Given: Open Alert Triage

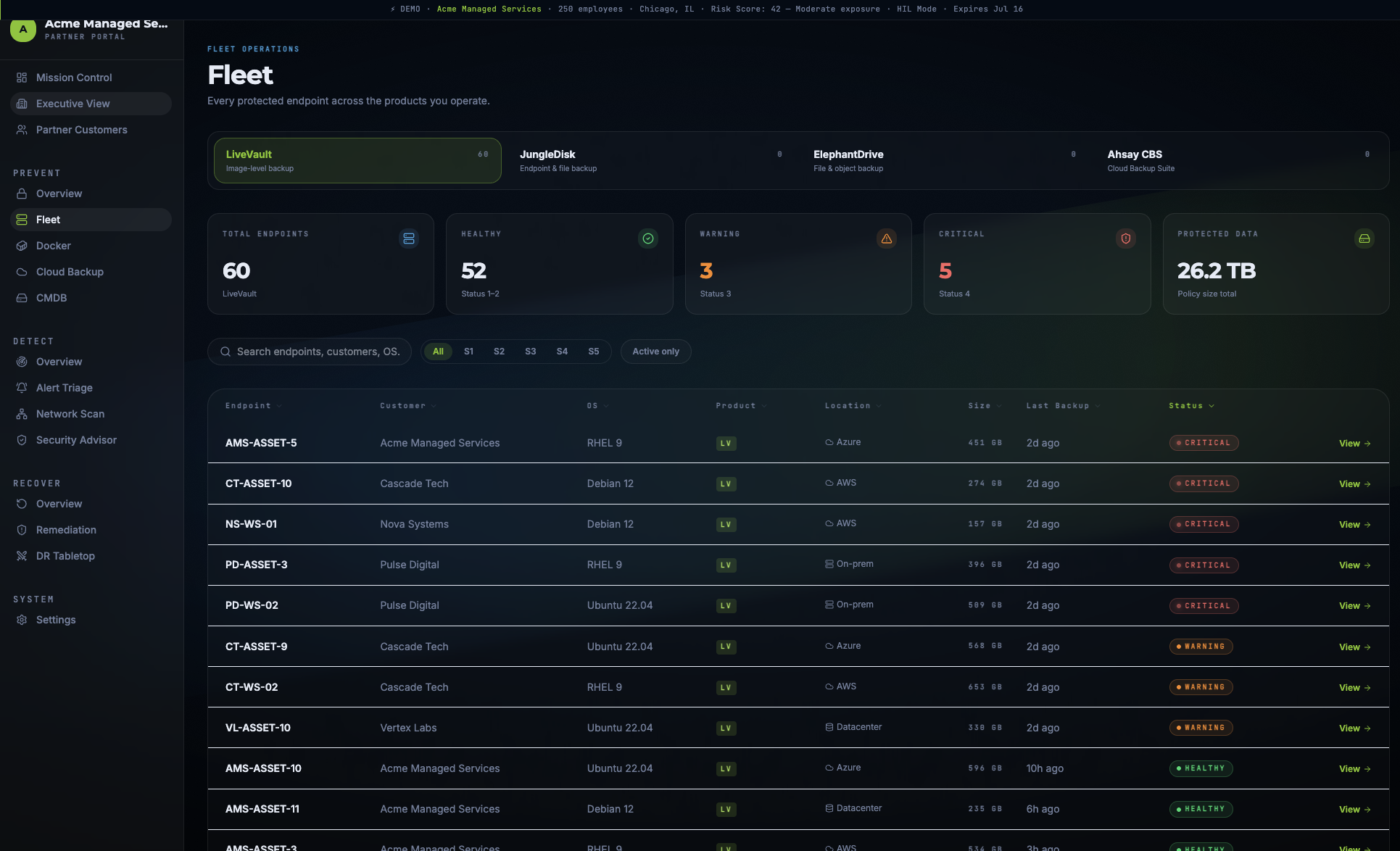Looking at the screenshot, I should pyautogui.click(x=91, y=388).
